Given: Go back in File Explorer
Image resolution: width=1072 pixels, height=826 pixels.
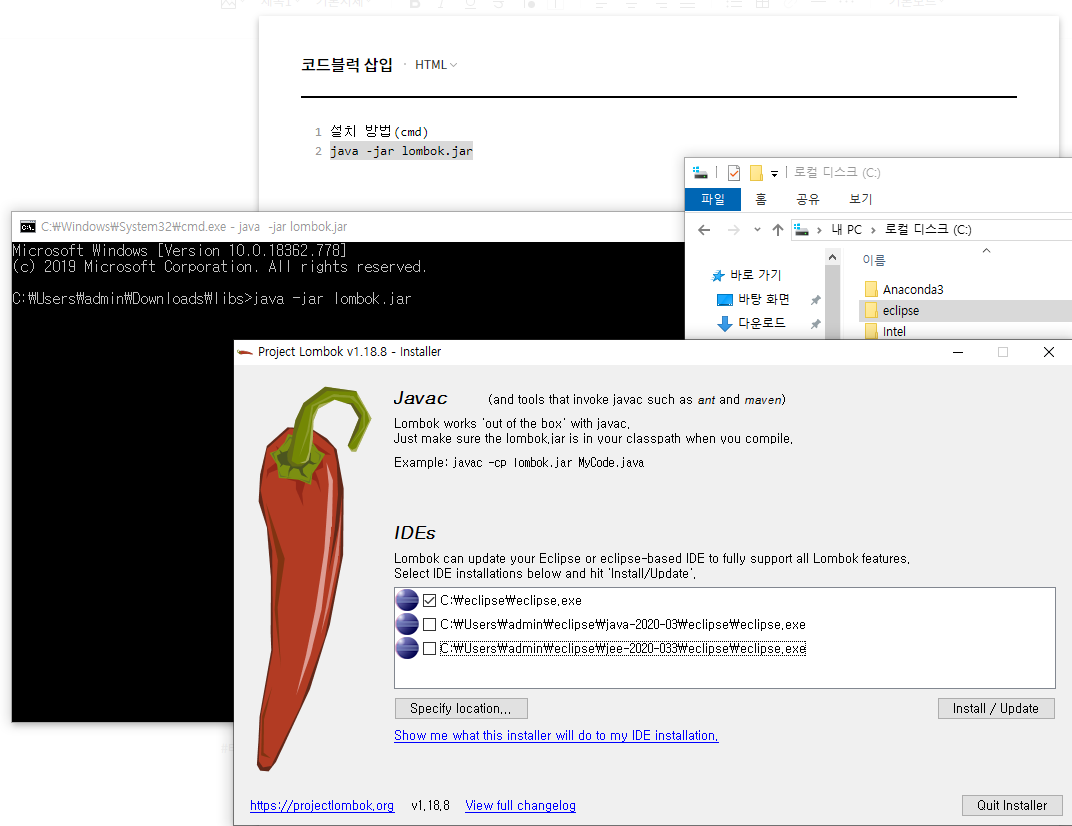Looking at the screenshot, I should click(704, 230).
